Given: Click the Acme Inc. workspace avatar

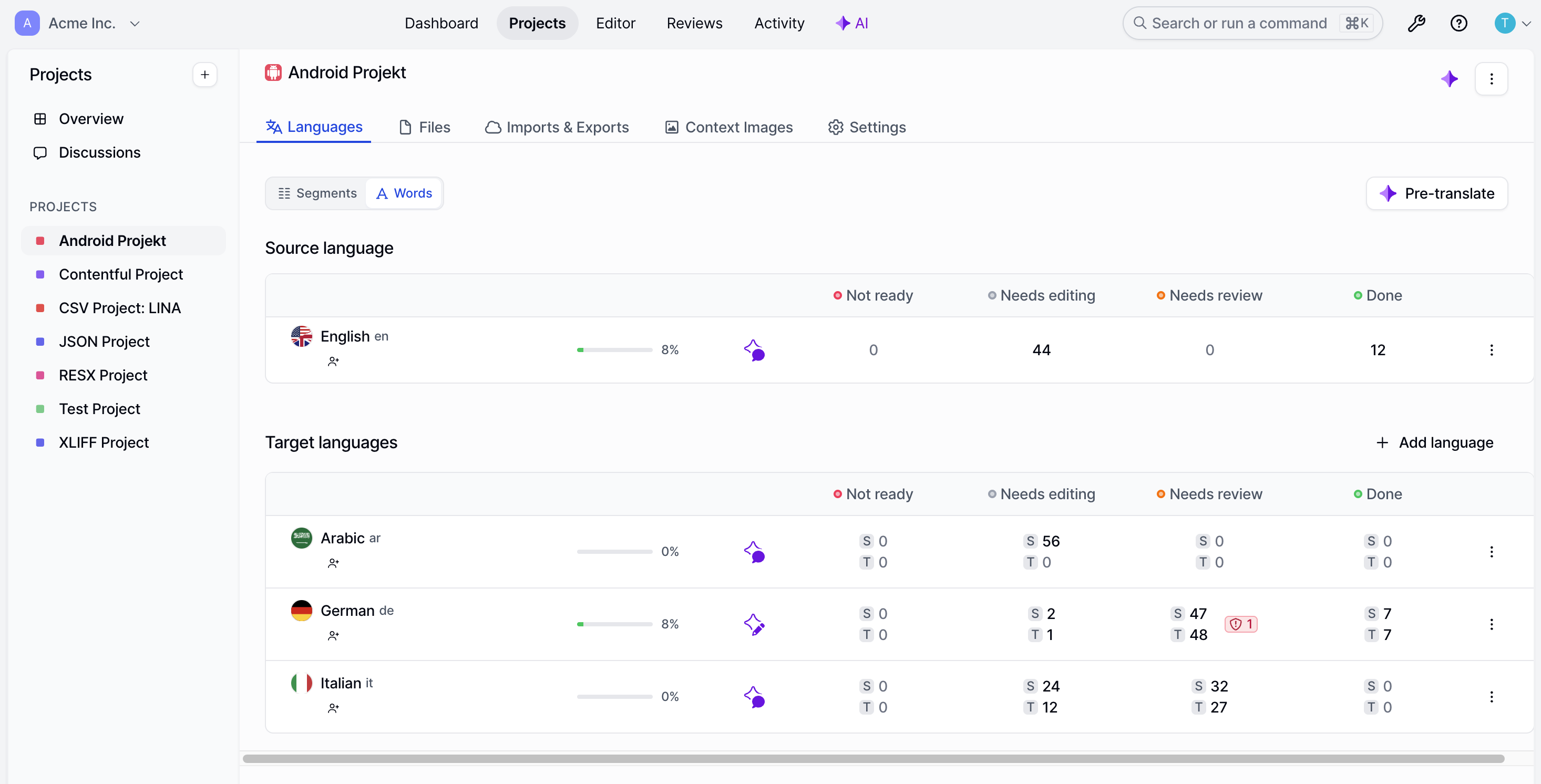Looking at the screenshot, I should click(x=27, y=23).
